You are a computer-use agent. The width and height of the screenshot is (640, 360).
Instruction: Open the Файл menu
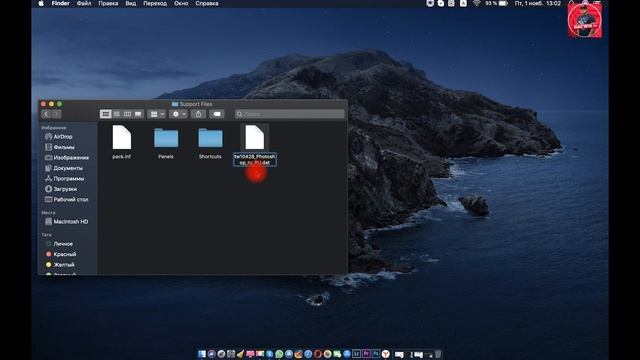click(x=84, y=3)
